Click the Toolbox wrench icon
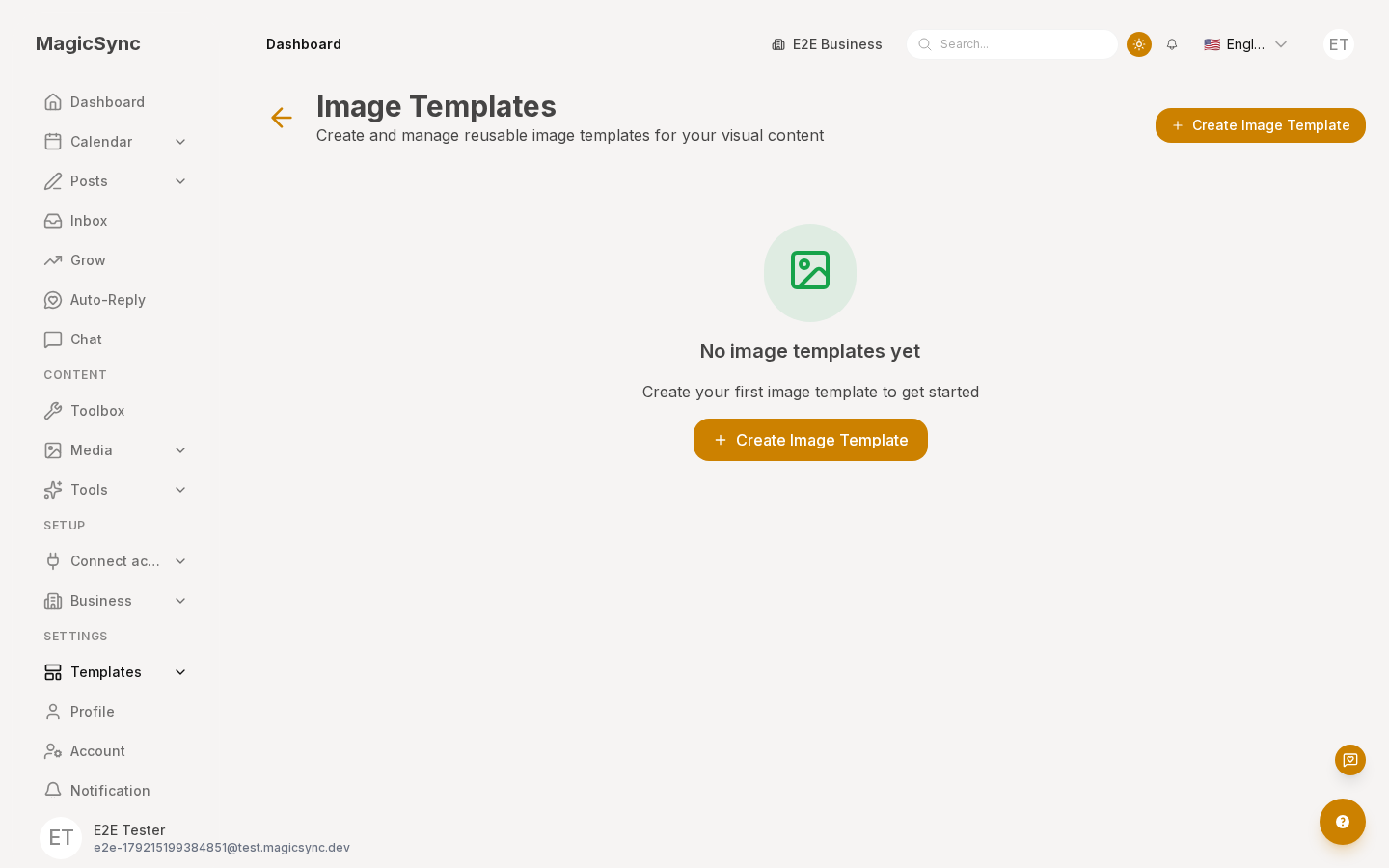This screenshot has height=868, width=1389. pos(53,411)
